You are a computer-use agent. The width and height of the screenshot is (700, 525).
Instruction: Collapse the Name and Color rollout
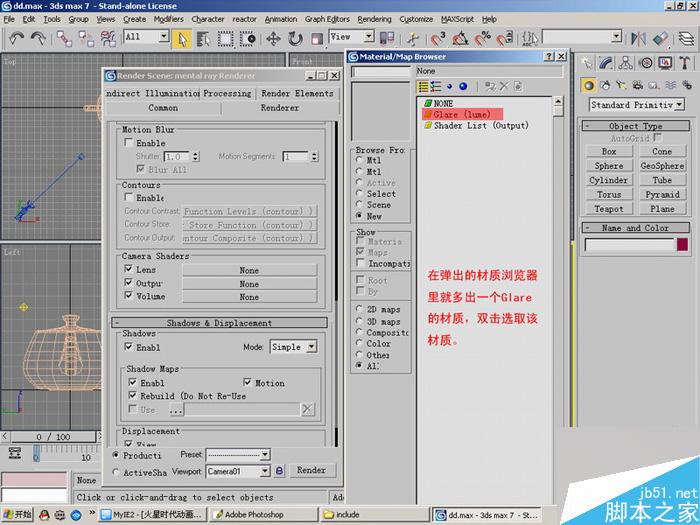(636, 228)
